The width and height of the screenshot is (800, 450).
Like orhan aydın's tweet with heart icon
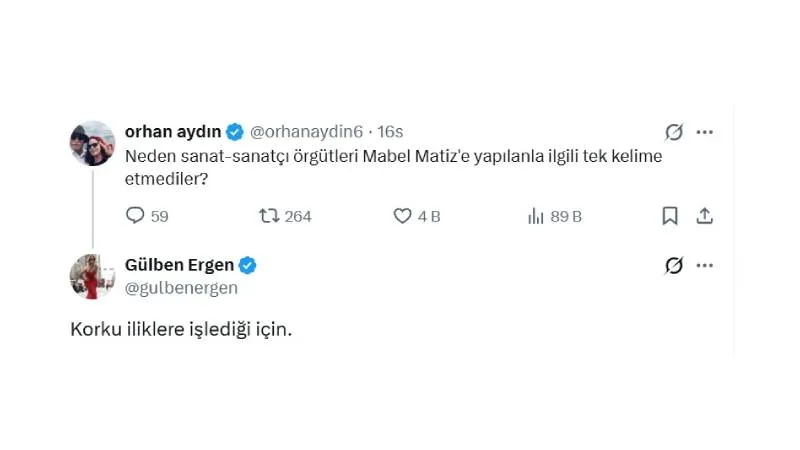coord(403,215)
